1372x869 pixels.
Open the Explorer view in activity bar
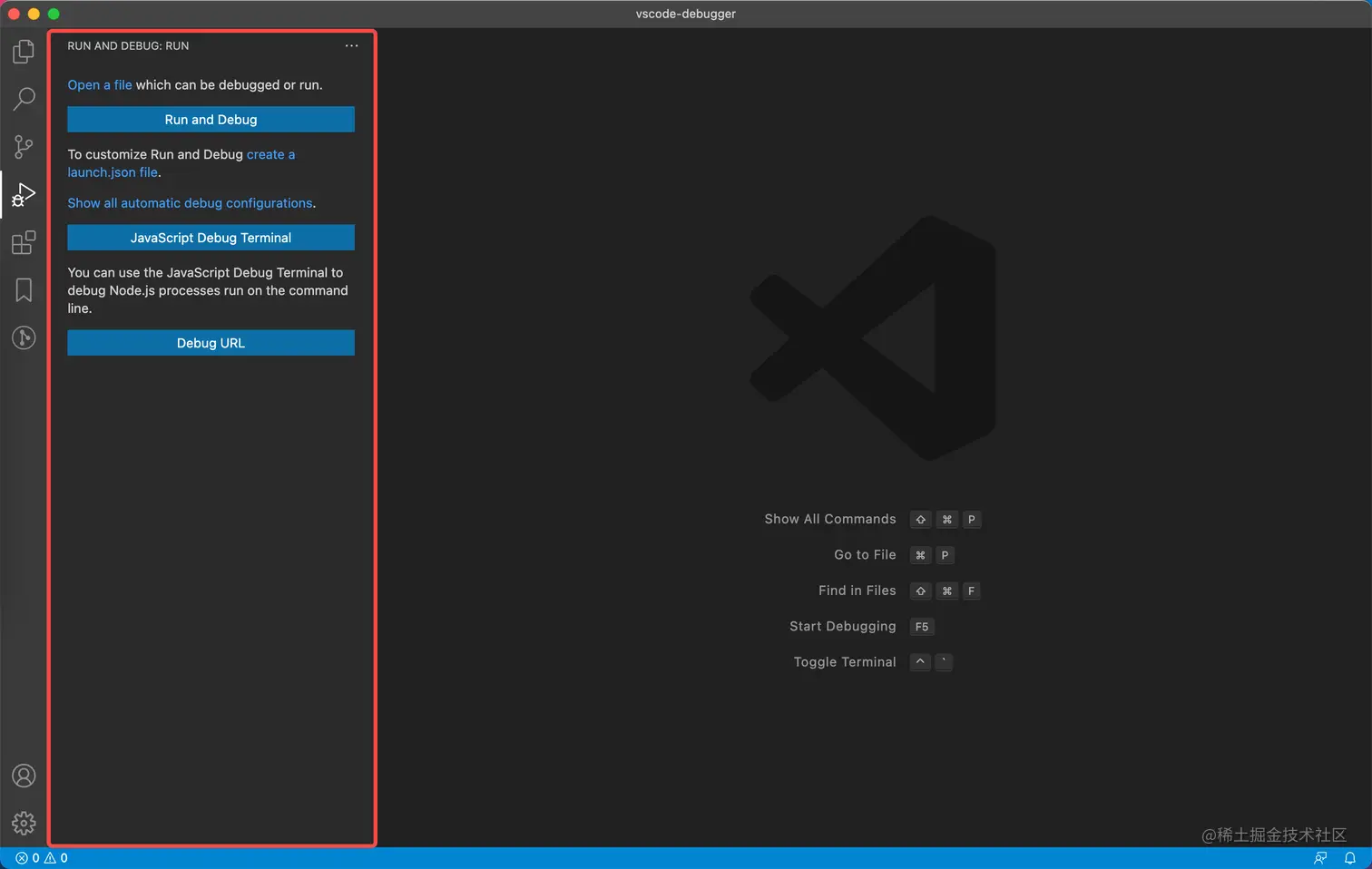click(x=24, y=52)
